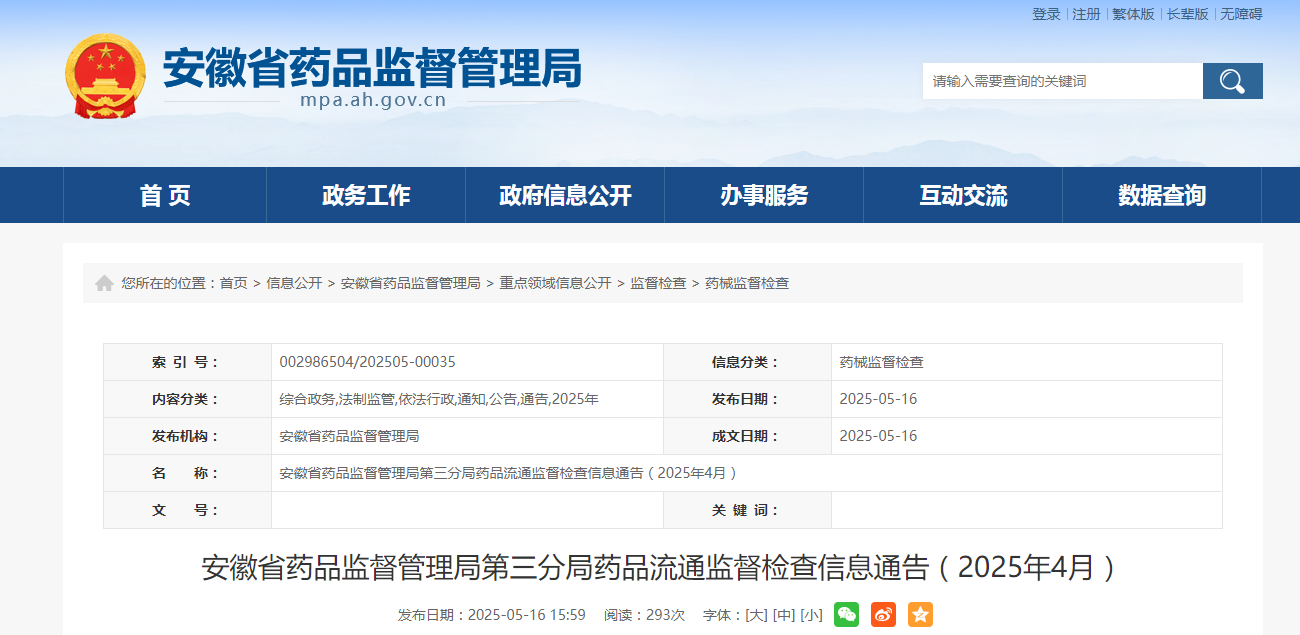Click breadcrumb link 信息公开
The image size is (1300, 635).
coord(294,283)
